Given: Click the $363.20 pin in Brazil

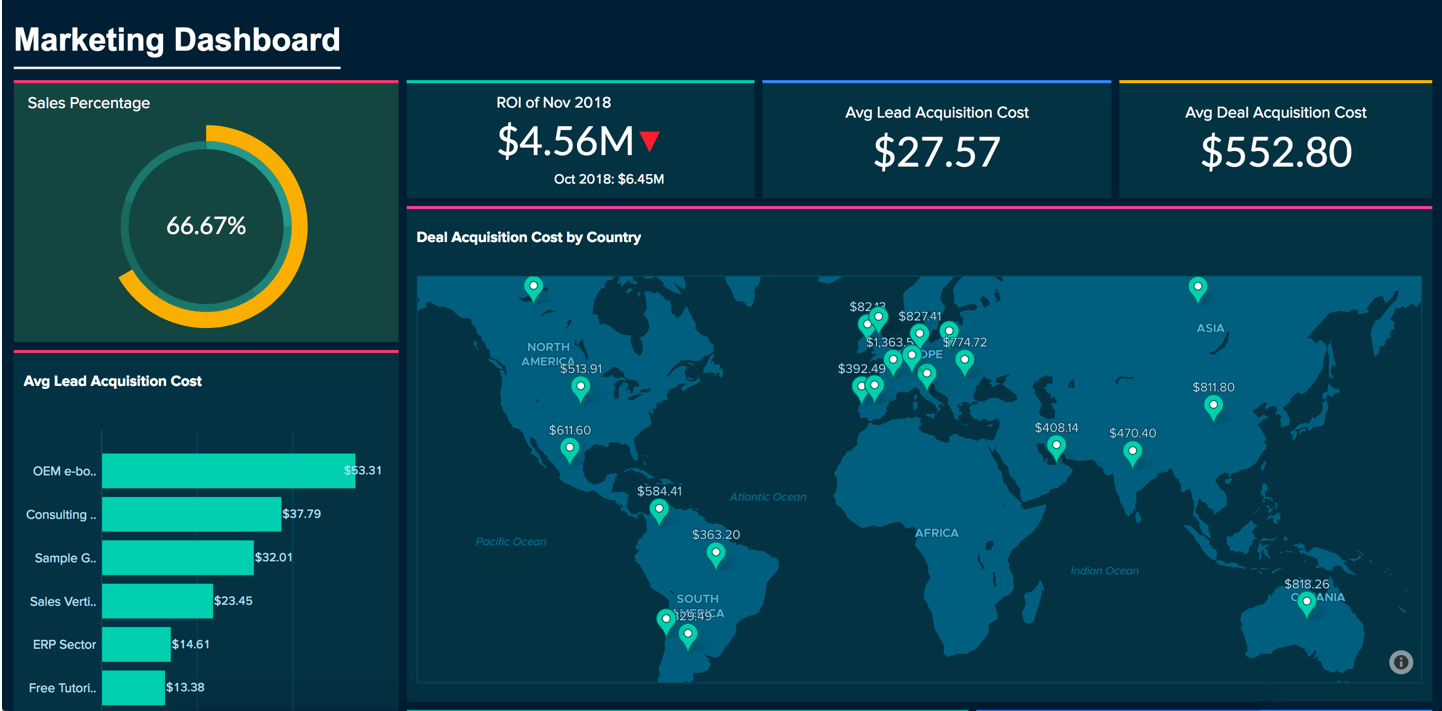Looking at the screenshot, I should (716, 552).
